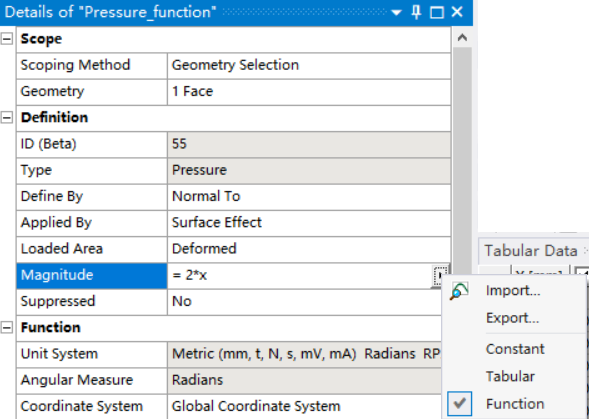Change the Define By Normal To value

(x=309, y=197)
